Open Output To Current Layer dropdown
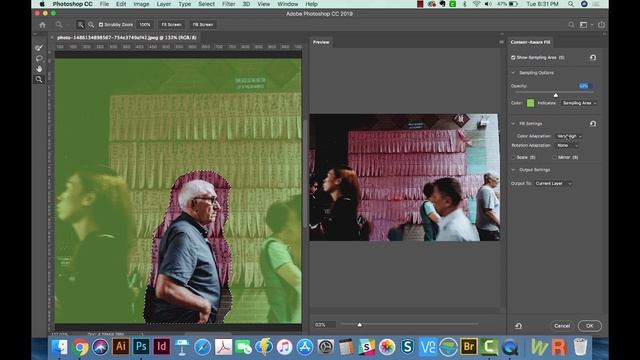Screen dimensions: 640x360 553,184
